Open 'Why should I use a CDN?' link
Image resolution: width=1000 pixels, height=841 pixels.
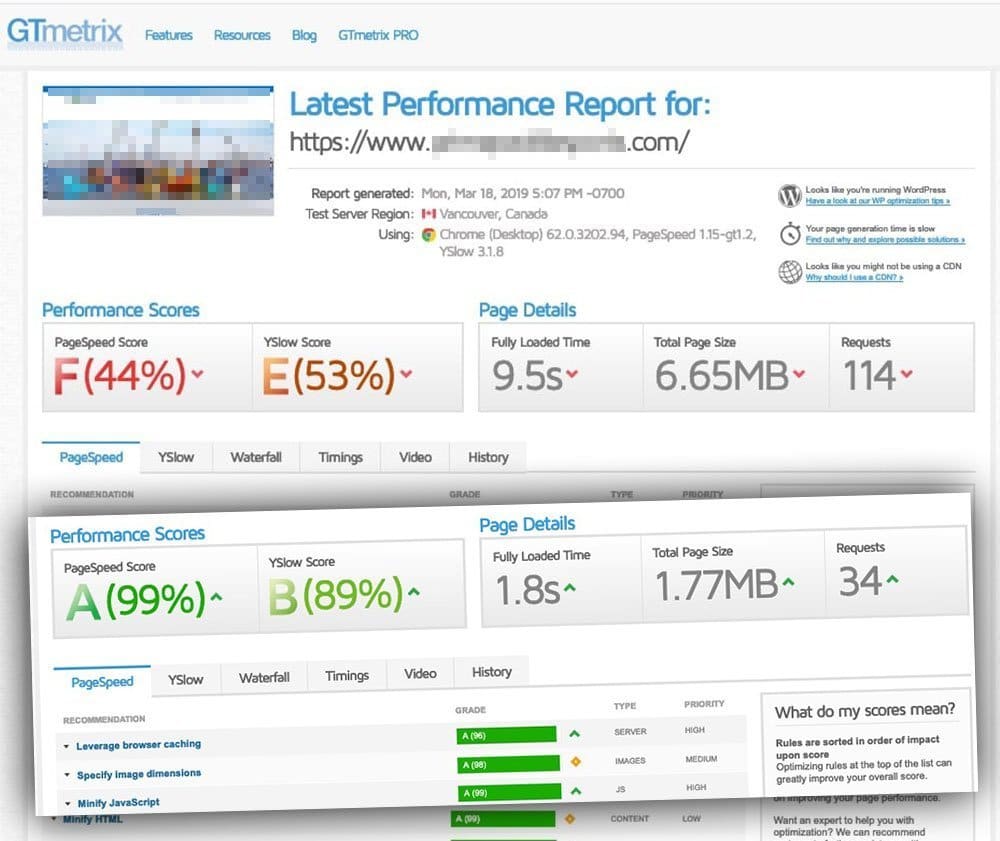click(x=854, y=277)
